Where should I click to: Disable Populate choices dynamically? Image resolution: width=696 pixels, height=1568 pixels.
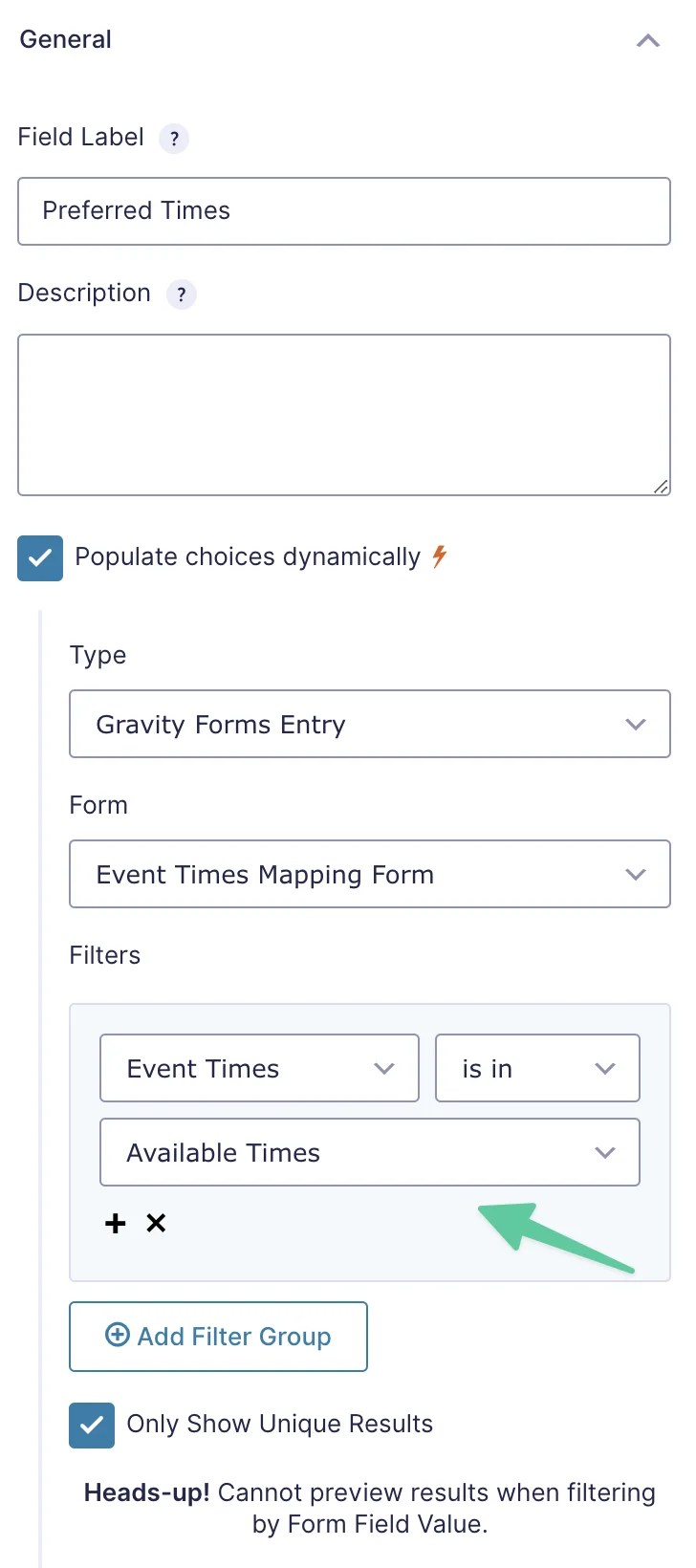click(39, 557)
